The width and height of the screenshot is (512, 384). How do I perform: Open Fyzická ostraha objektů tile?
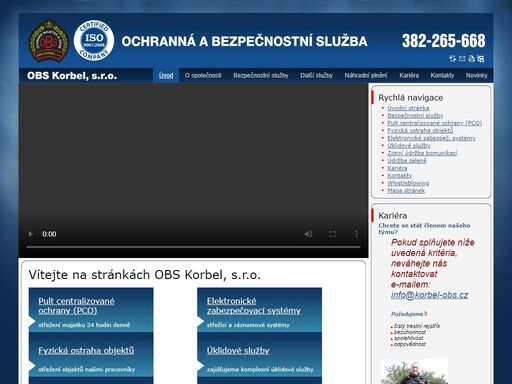click(x=86, y=351)
